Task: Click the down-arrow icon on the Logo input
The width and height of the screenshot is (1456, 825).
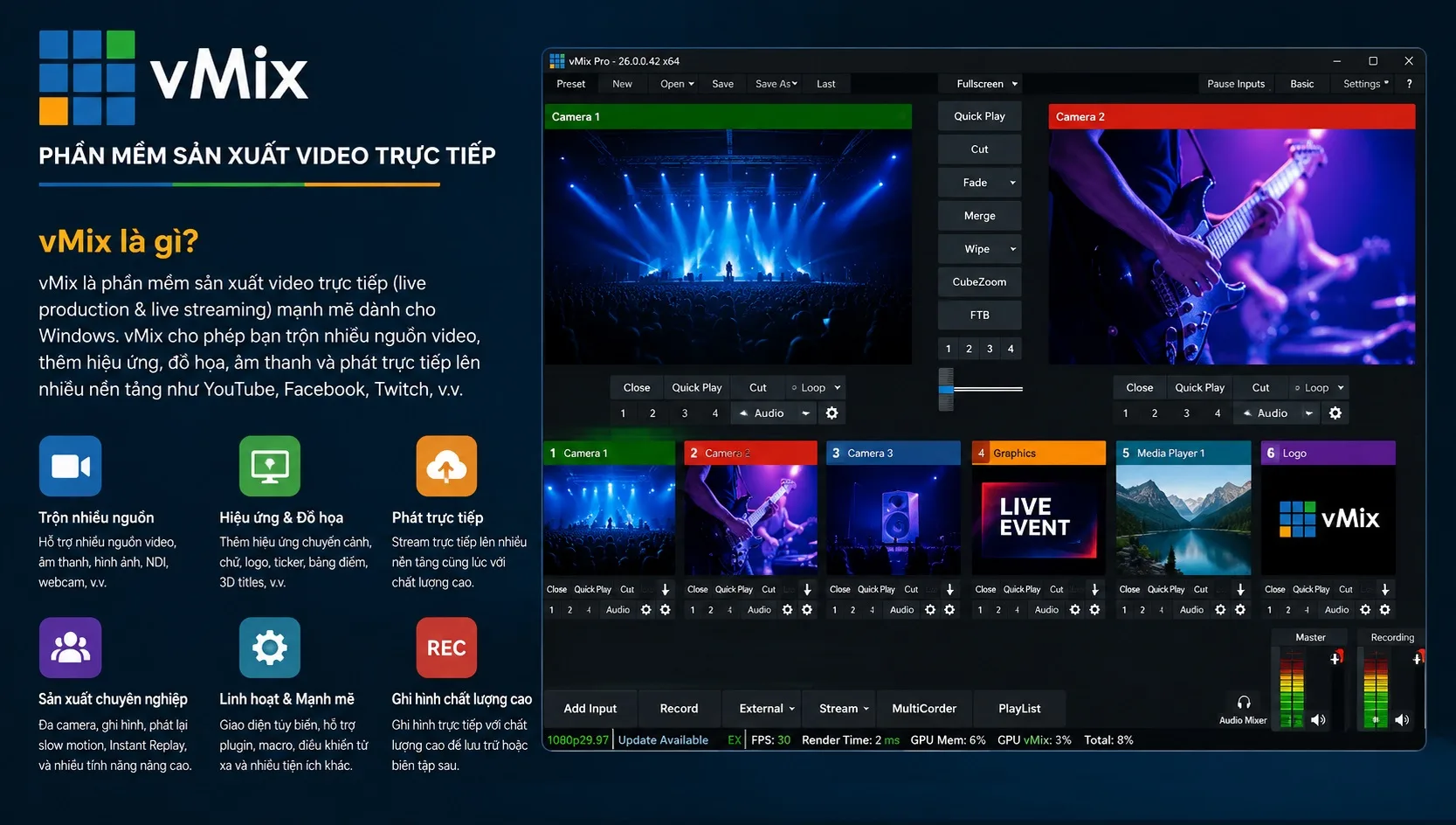Action: (x=1385, y=589)
